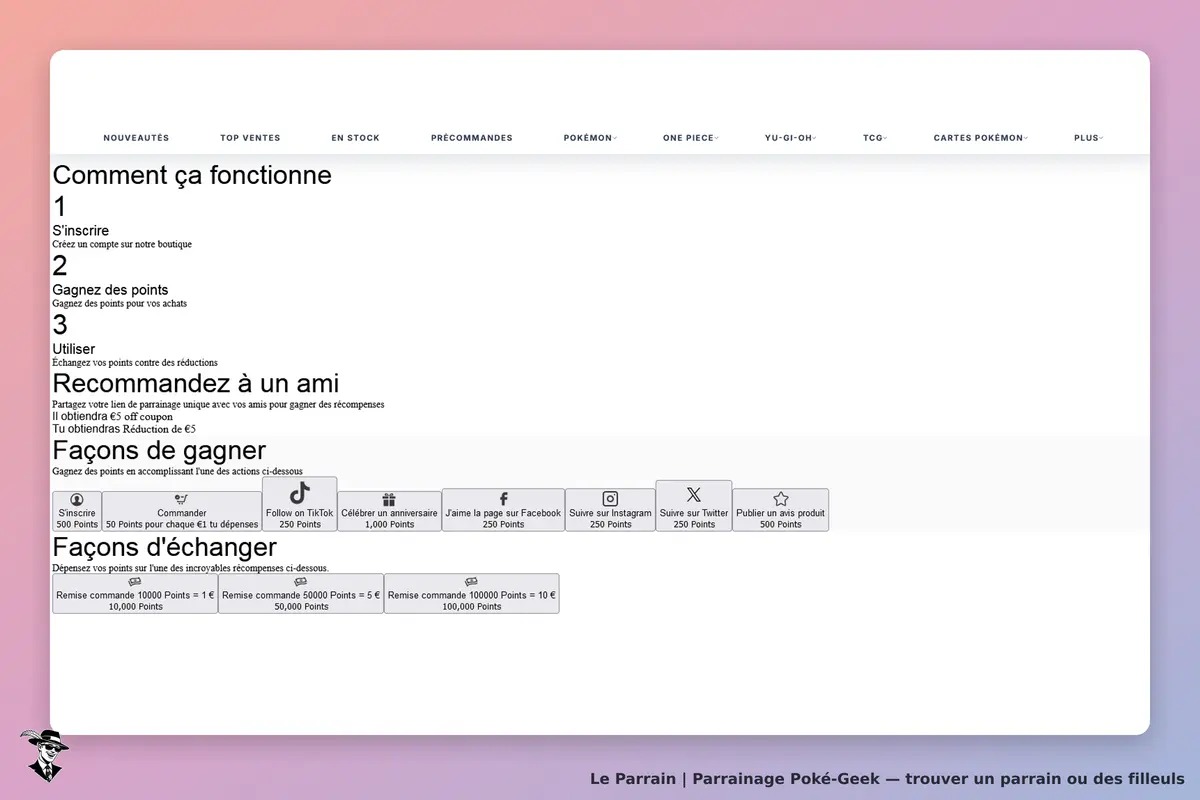Open the Top Ventes menu item
The image size is (1200, 800).
(x=250, y=138)
